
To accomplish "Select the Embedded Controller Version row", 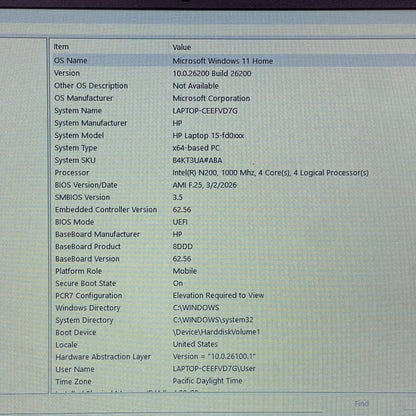I will point(233,210).
